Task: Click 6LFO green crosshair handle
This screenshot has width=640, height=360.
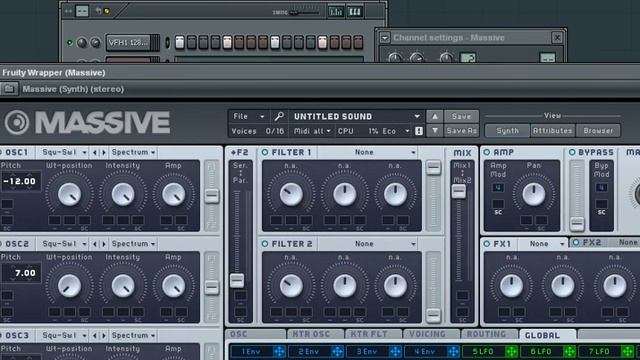Action: click(569, 351)
